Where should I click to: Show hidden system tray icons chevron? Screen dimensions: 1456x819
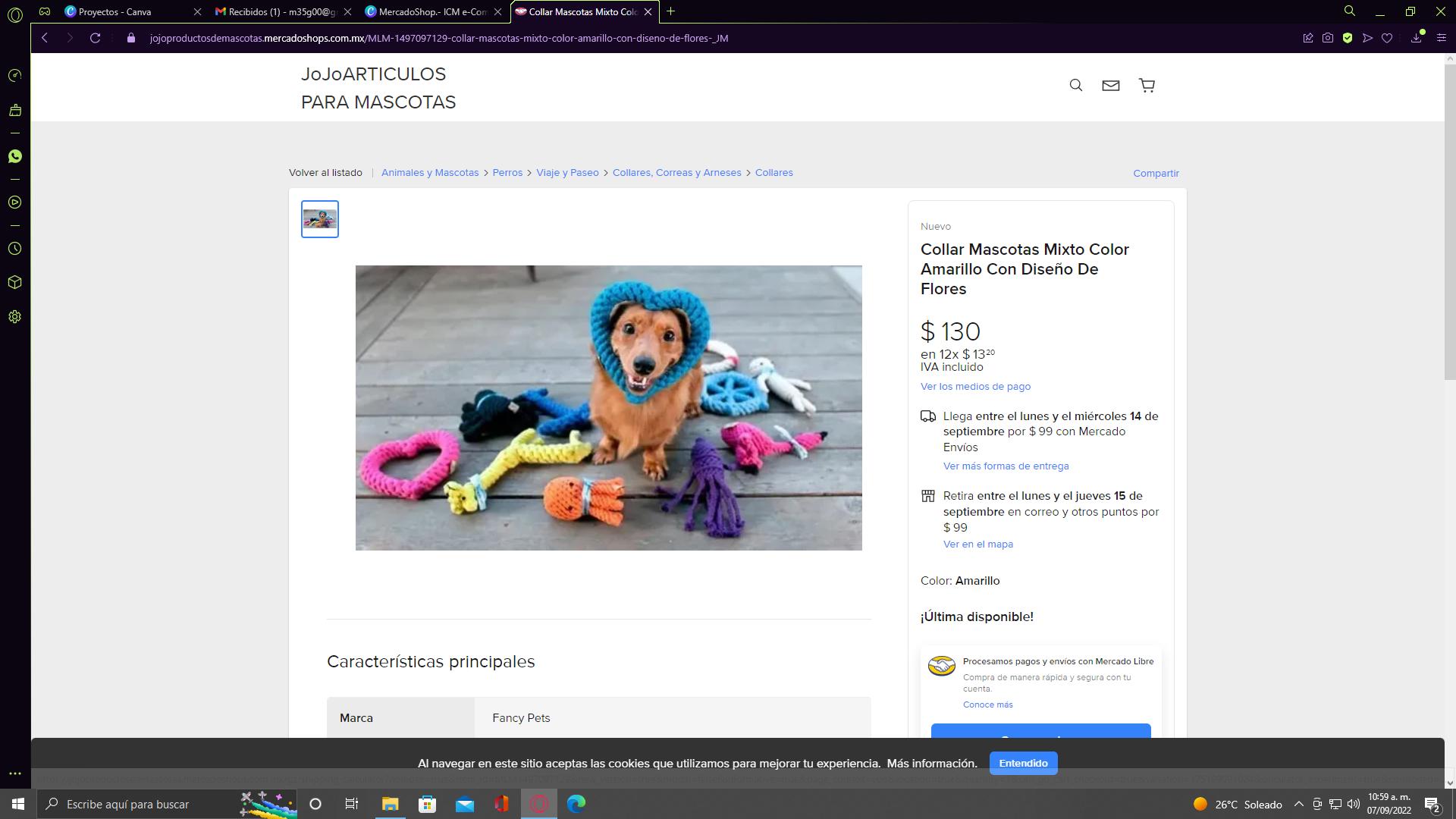click(x=1298, y=804)
